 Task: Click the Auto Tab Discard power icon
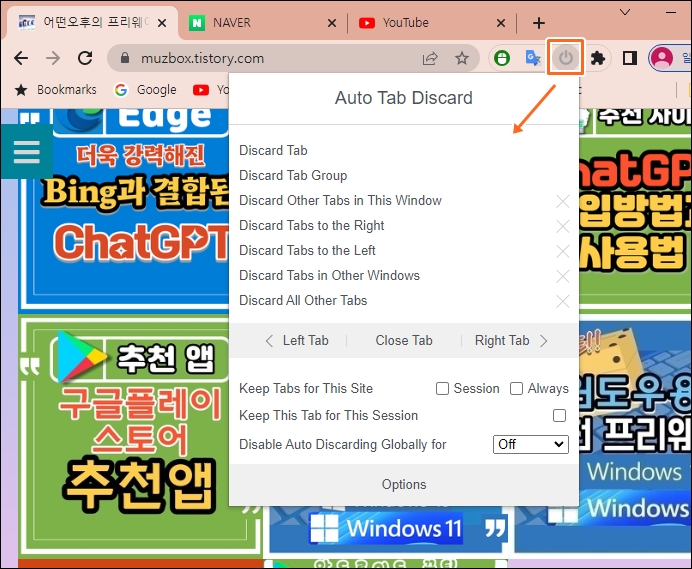pyautogui.click(x=566, y=58)
